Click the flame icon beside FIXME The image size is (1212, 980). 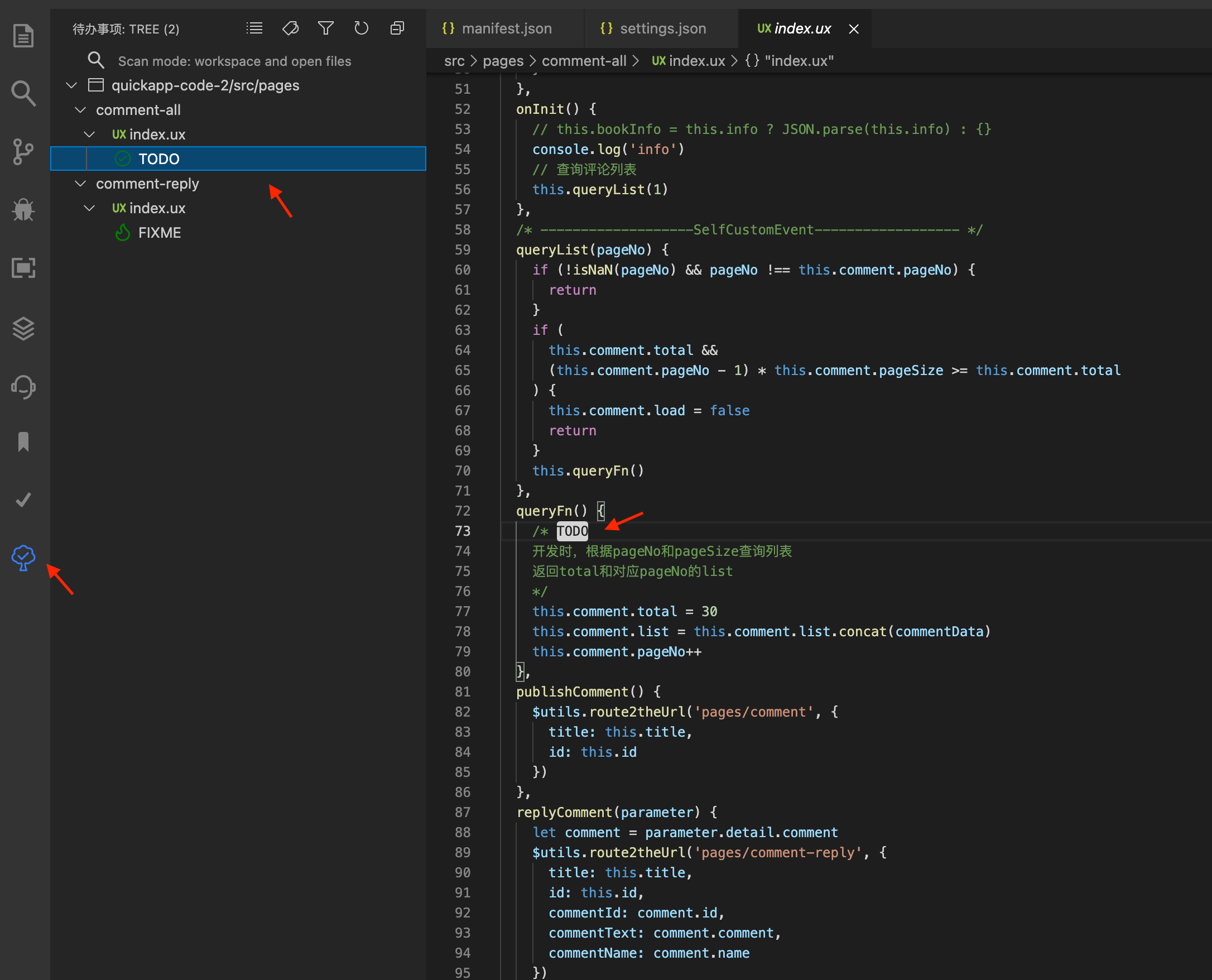(x=123, y=233)
